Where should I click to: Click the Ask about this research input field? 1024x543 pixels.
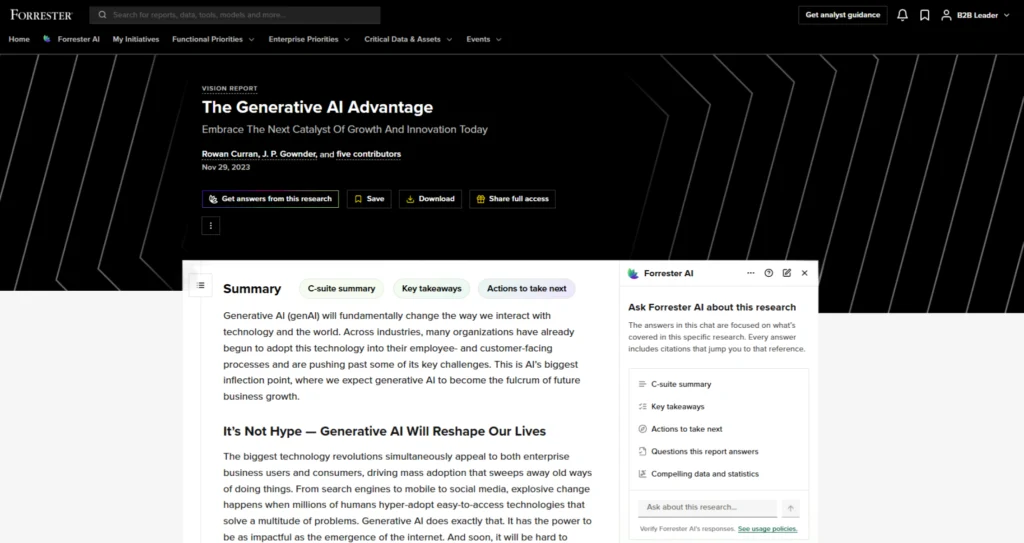[707, 508]
